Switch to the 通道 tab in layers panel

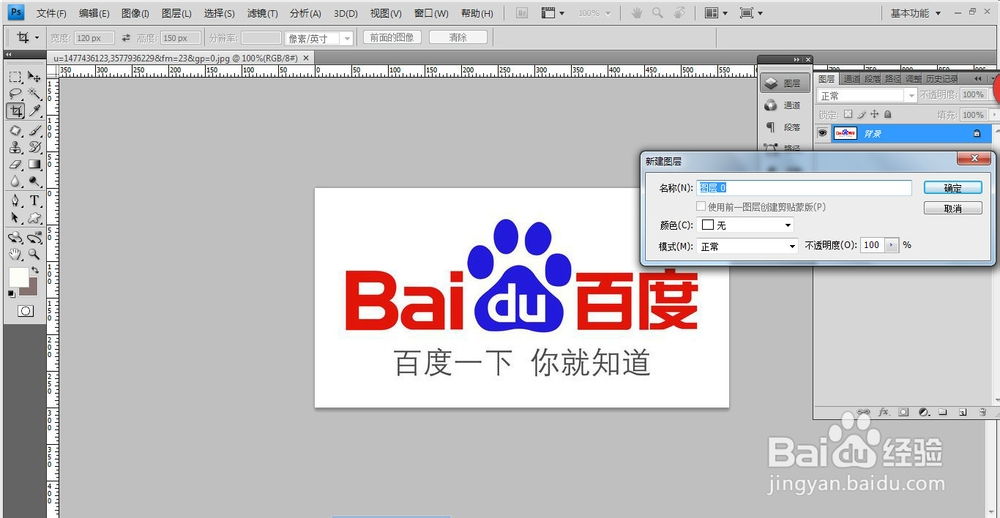point(851,78)
